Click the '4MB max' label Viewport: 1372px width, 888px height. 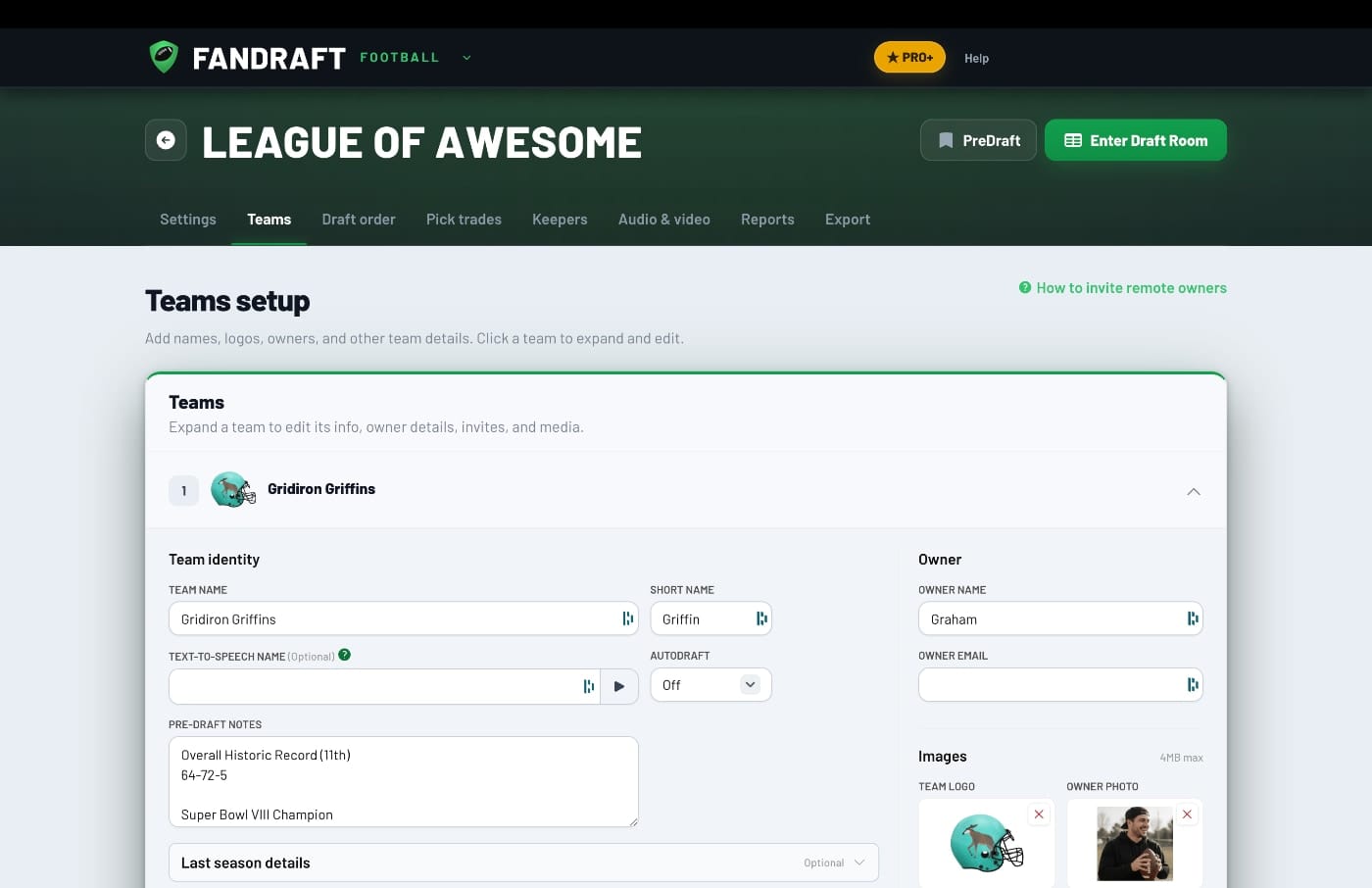(x=1181, y=758)
